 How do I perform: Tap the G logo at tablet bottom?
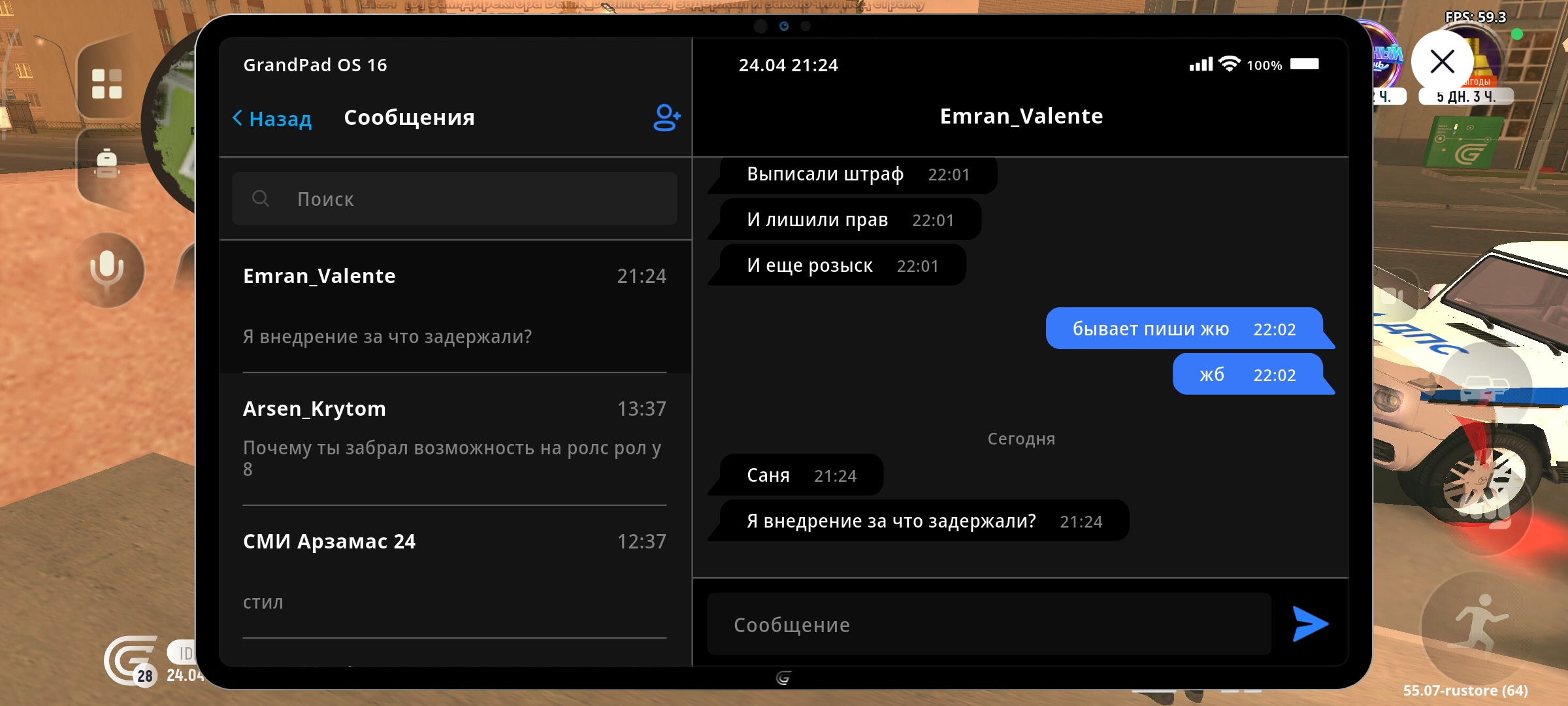783,678
